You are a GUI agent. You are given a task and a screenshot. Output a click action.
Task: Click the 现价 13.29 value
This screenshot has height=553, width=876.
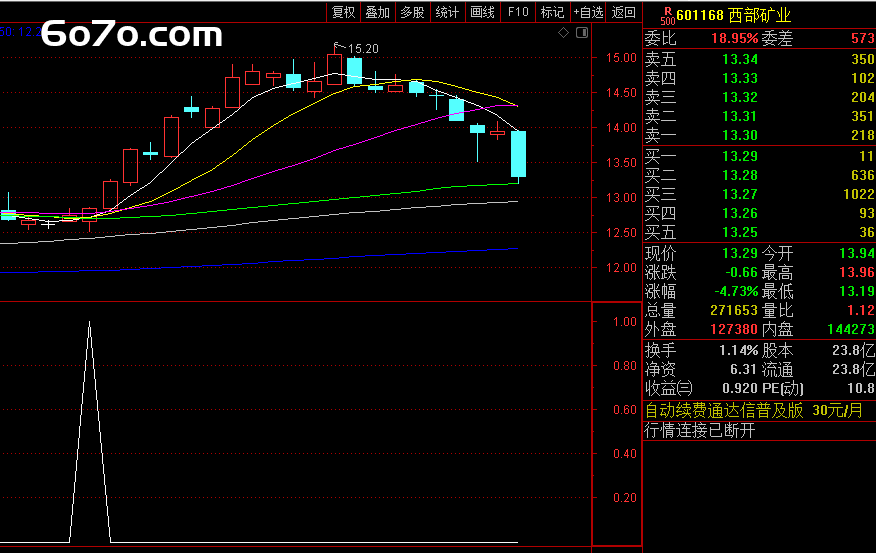(x=740, y=254)
